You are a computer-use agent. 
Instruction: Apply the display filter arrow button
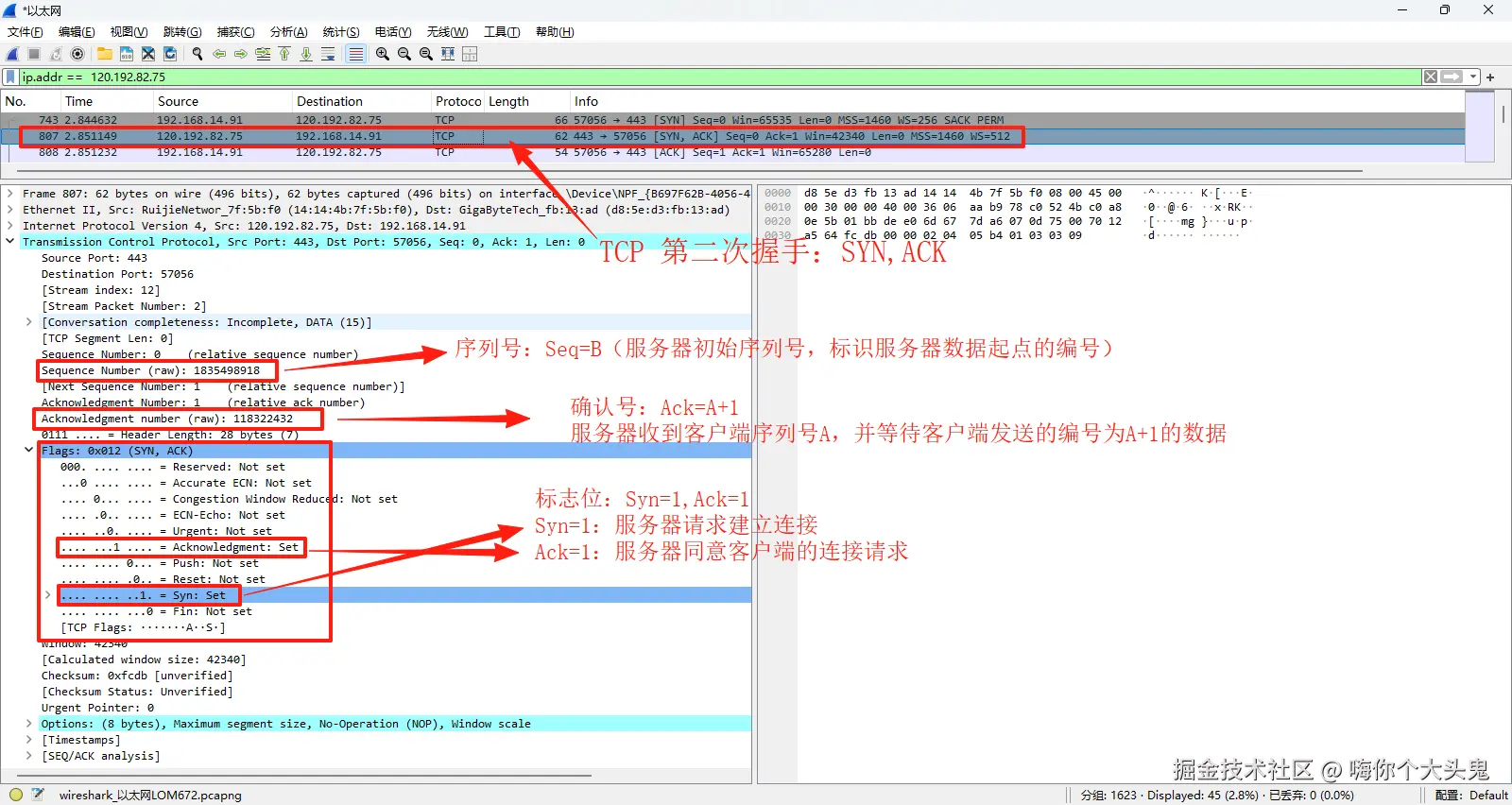point(1452,77)
